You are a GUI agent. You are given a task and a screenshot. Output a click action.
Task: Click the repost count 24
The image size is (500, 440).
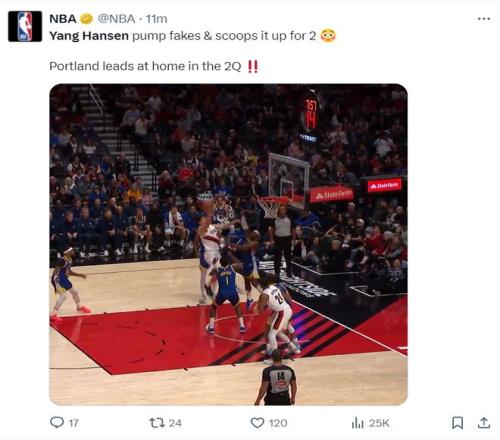coord(175,423)
